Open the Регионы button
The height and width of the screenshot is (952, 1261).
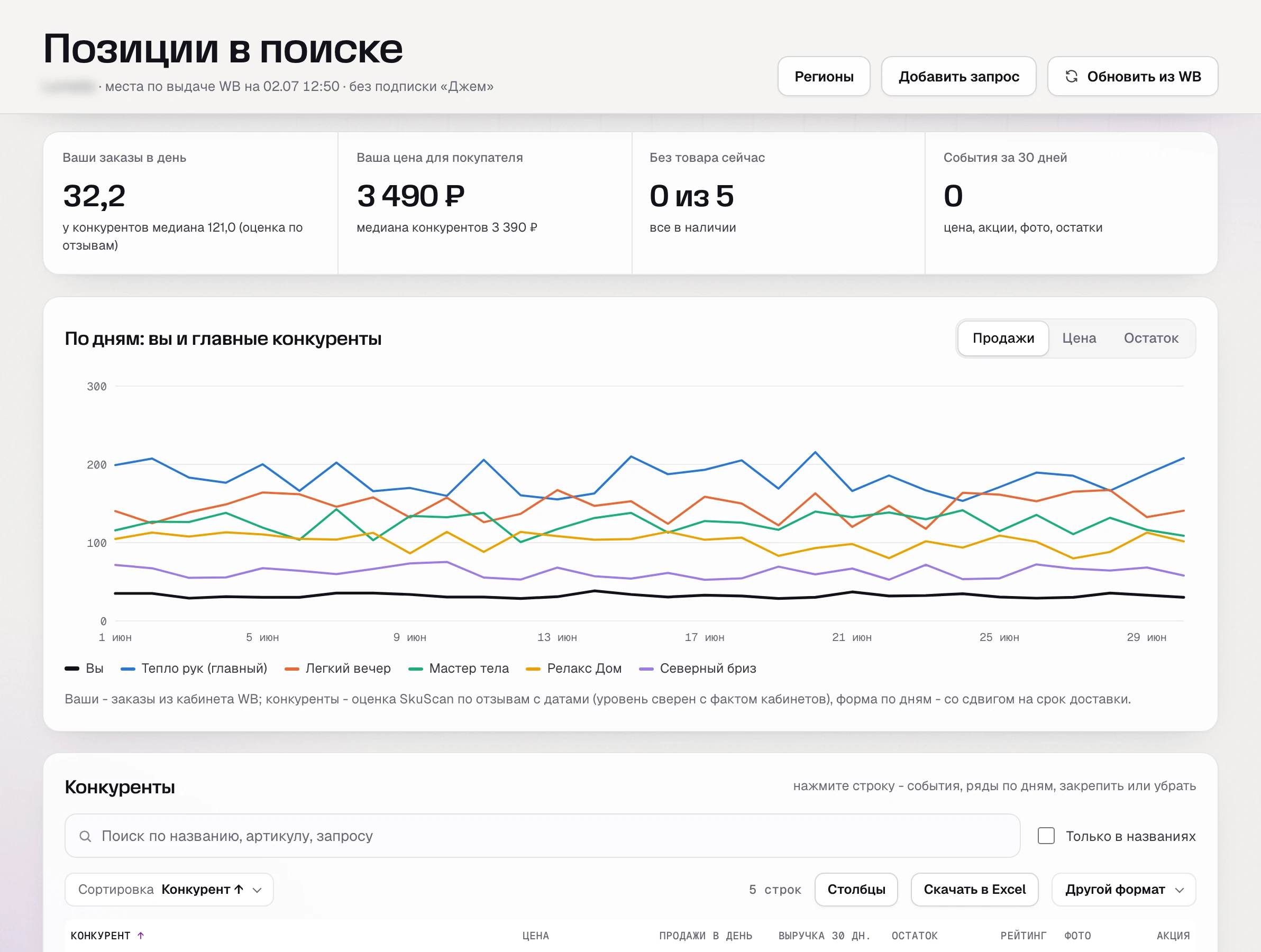[824, 76]
